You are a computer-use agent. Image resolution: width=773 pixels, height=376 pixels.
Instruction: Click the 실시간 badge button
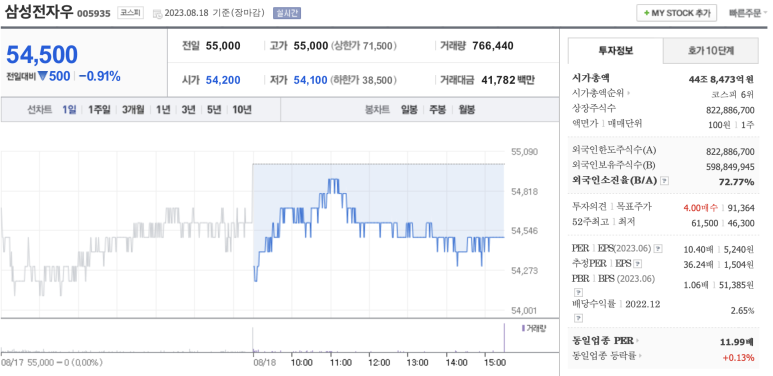pyautogui.click(x=287, y=13)
